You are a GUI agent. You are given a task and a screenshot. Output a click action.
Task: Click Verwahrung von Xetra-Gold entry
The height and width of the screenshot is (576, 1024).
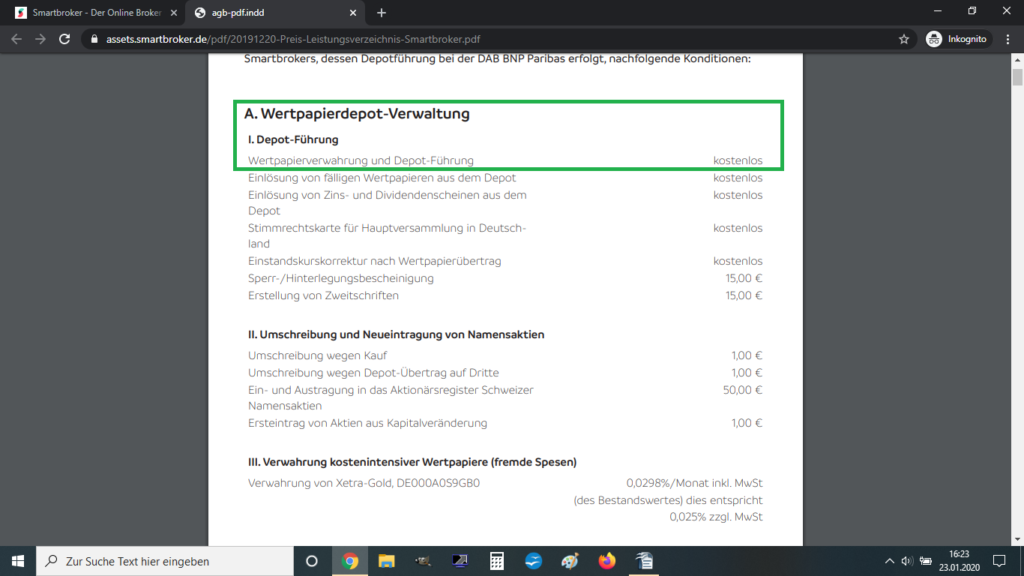(x=364, y=483)
